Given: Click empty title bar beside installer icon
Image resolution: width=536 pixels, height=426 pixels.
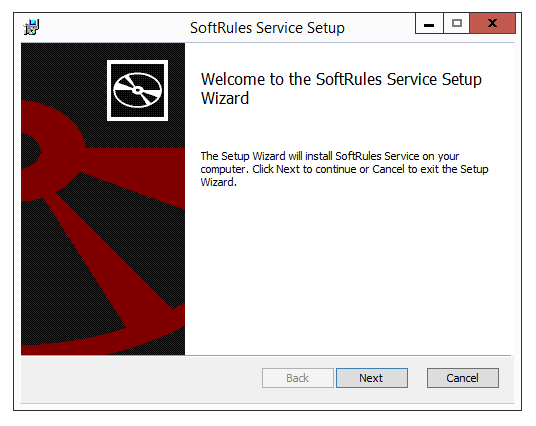Looking at the screenshot, I should pos(113,27).
